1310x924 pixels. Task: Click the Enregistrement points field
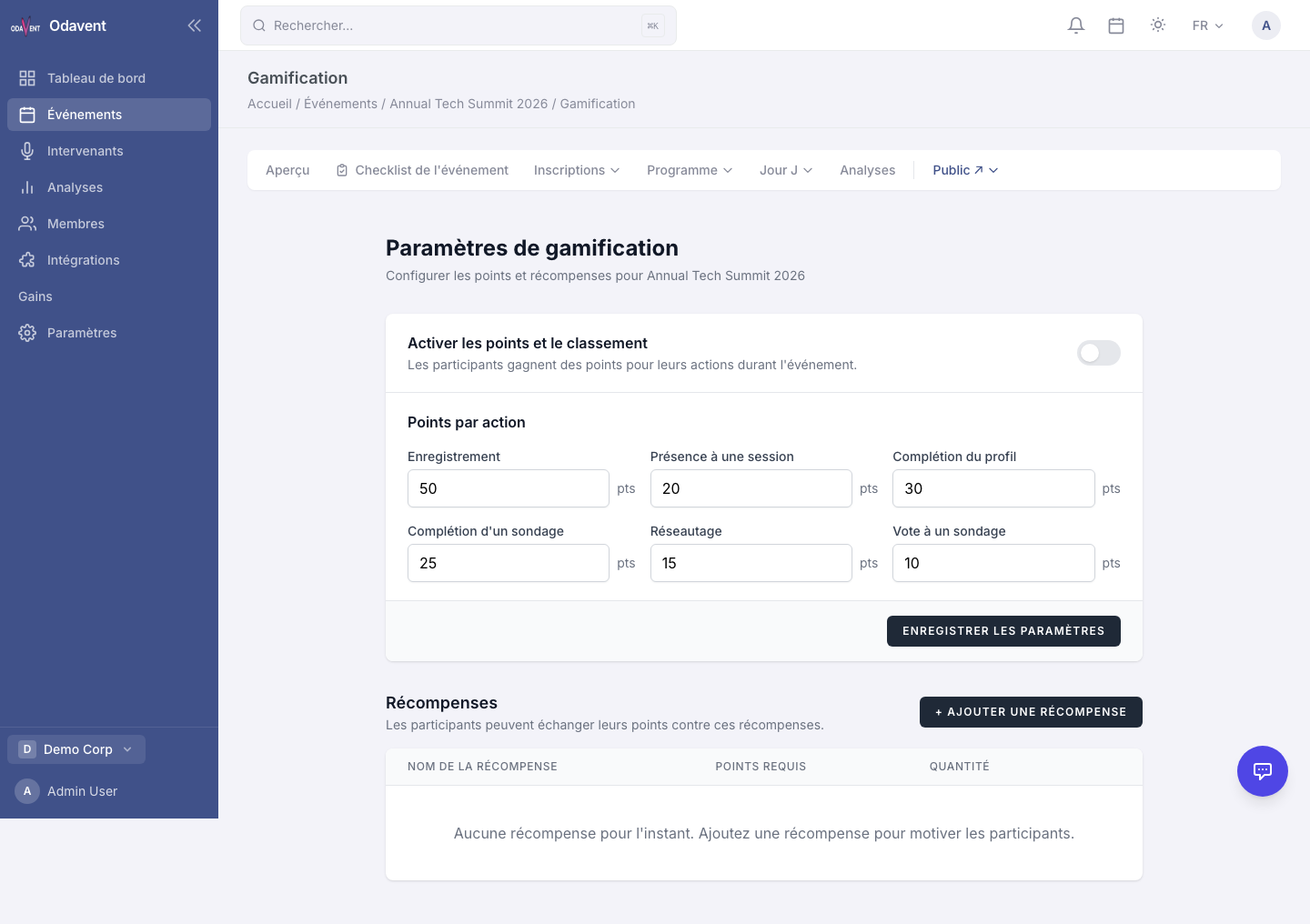509,488
